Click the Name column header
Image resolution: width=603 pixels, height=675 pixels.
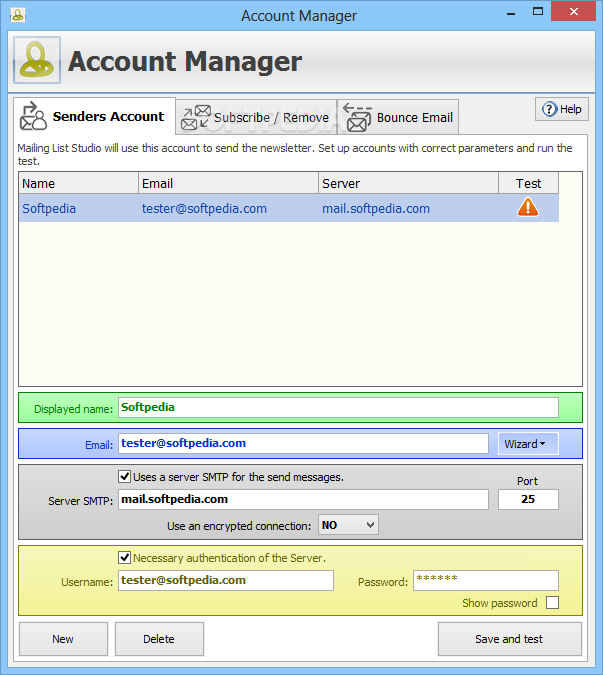pyautogui.click(x=79, y=183)
